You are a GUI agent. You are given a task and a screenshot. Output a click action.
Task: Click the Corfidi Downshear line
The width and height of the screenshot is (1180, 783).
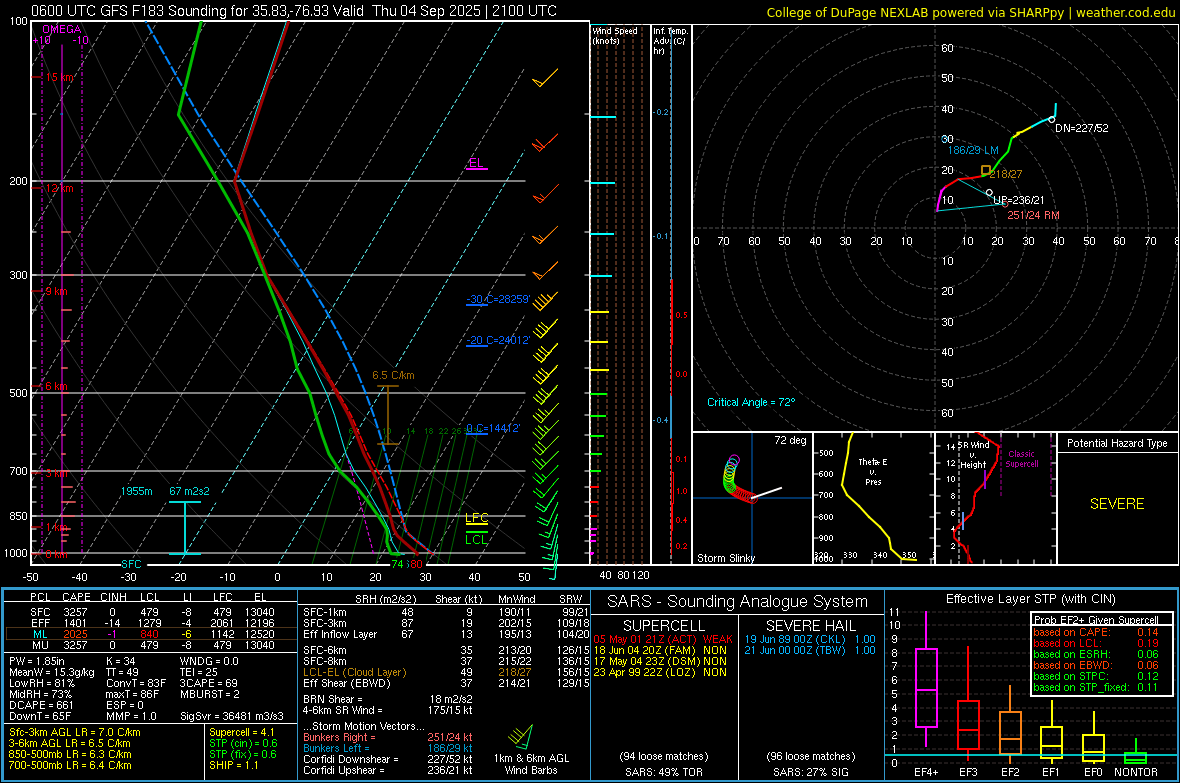[388, 760]
